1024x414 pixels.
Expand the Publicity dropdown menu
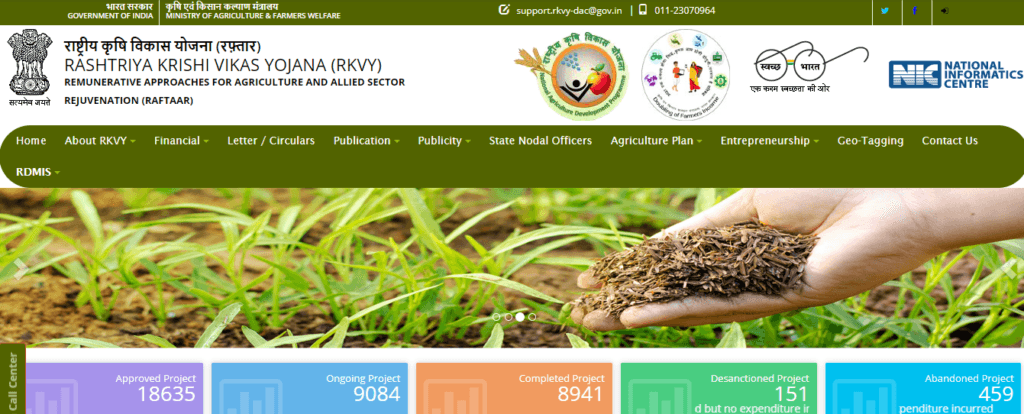tap(444, 140)
